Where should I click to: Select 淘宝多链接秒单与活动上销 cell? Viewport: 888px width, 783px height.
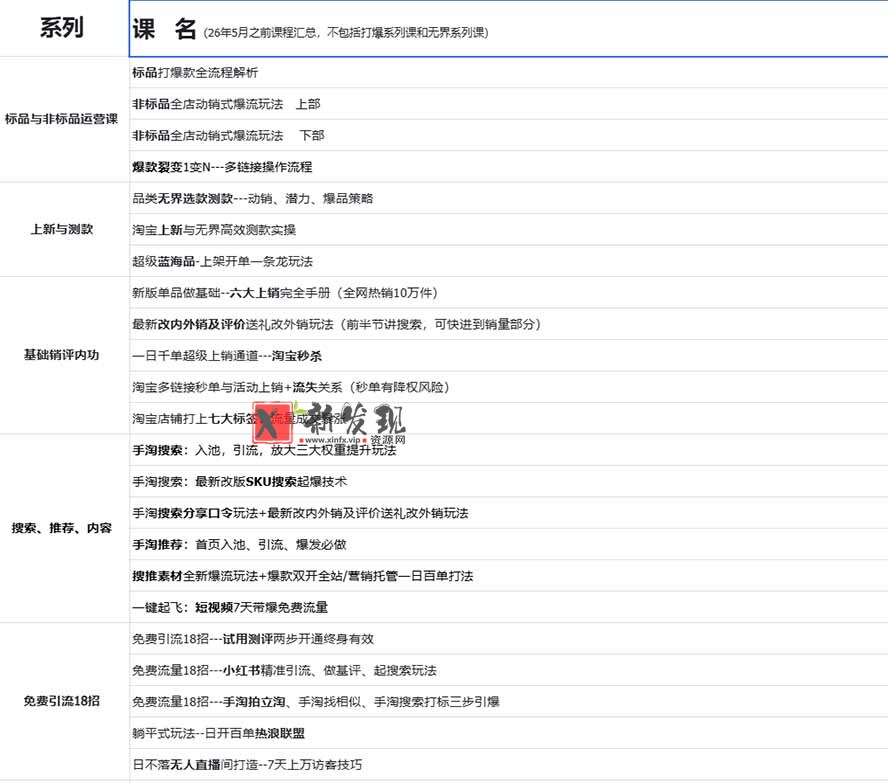[x=509, y=387]
